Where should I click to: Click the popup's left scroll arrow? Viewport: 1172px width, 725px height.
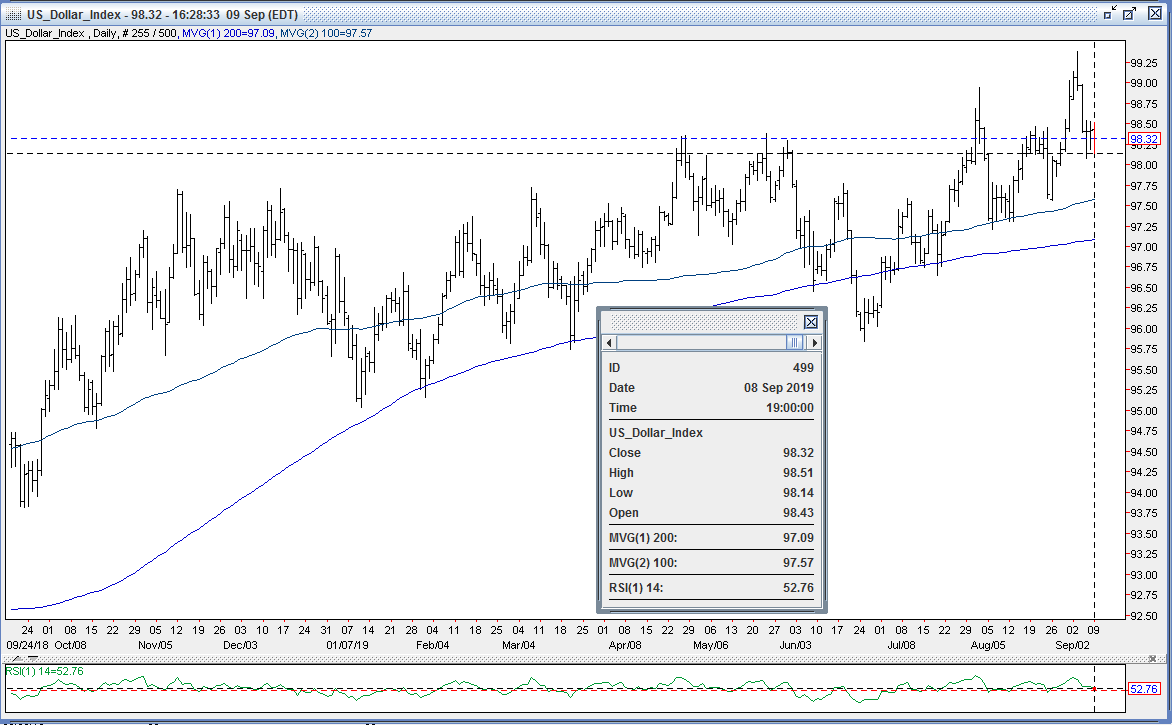pyautogui.click(x=609, y=342)
